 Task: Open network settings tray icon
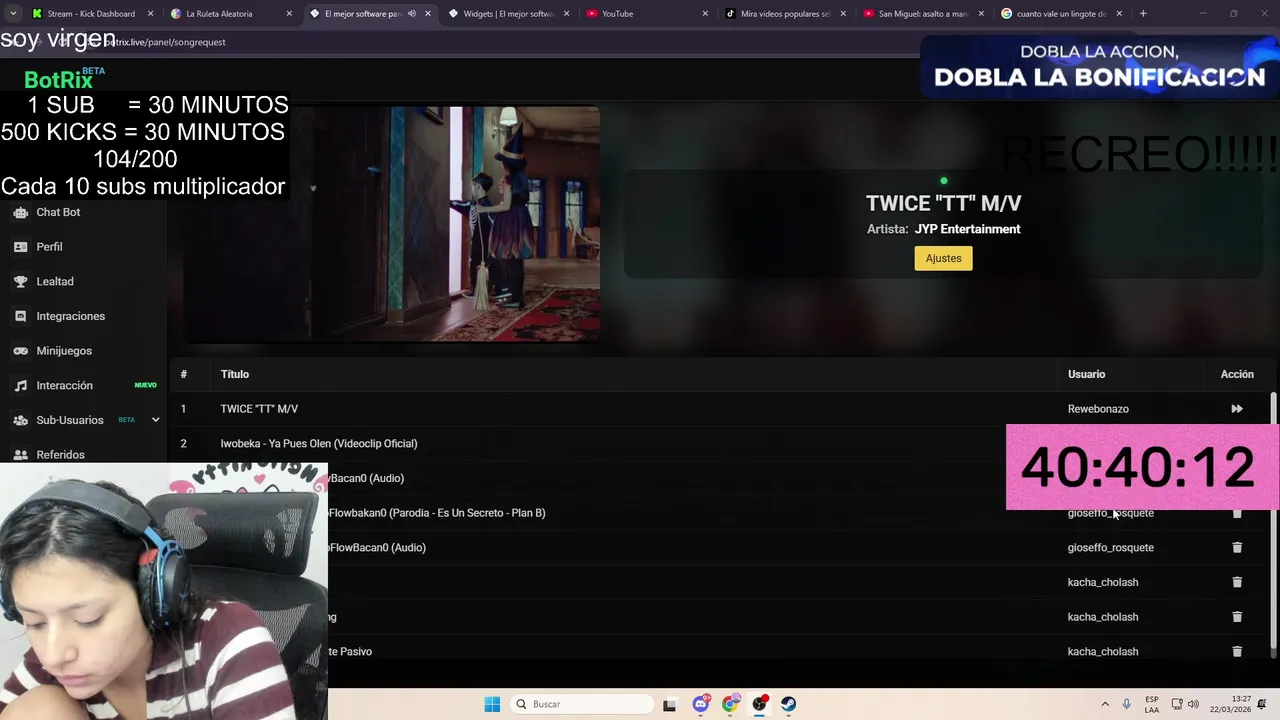tap(1177, 704)
